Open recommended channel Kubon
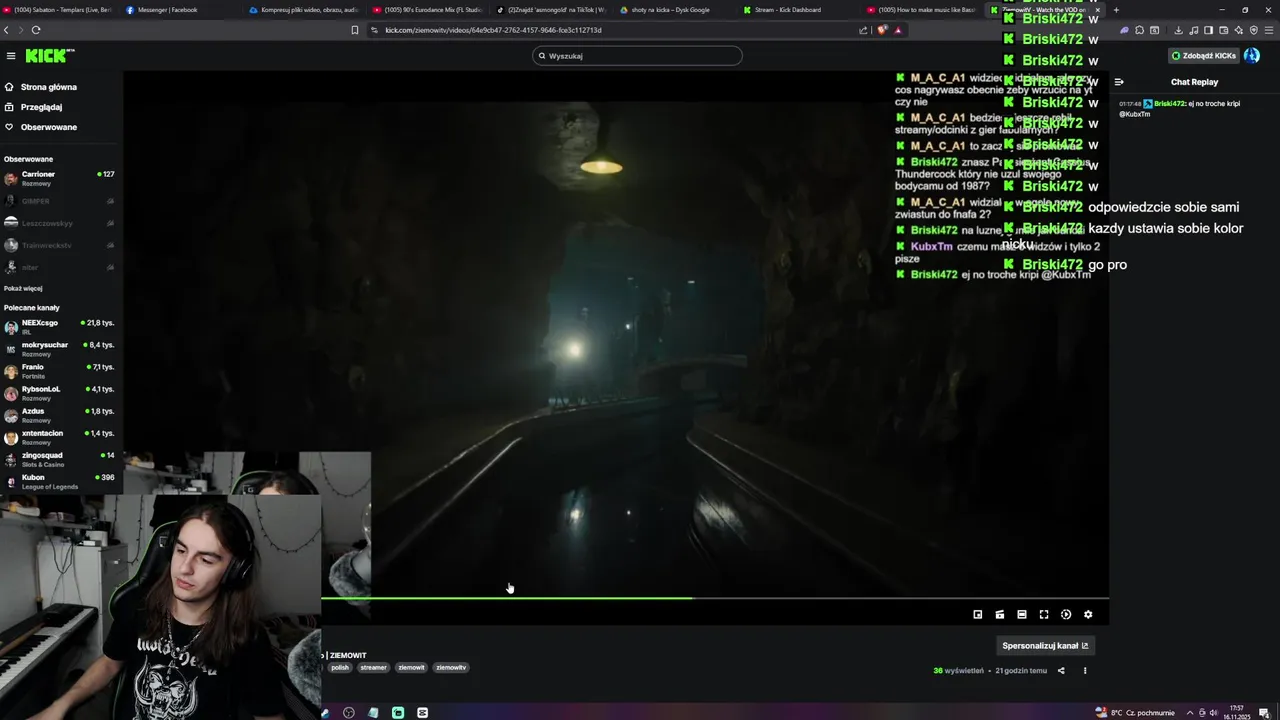The height and width of the screenshot is (720, 1280). click(x=60, y=481)
